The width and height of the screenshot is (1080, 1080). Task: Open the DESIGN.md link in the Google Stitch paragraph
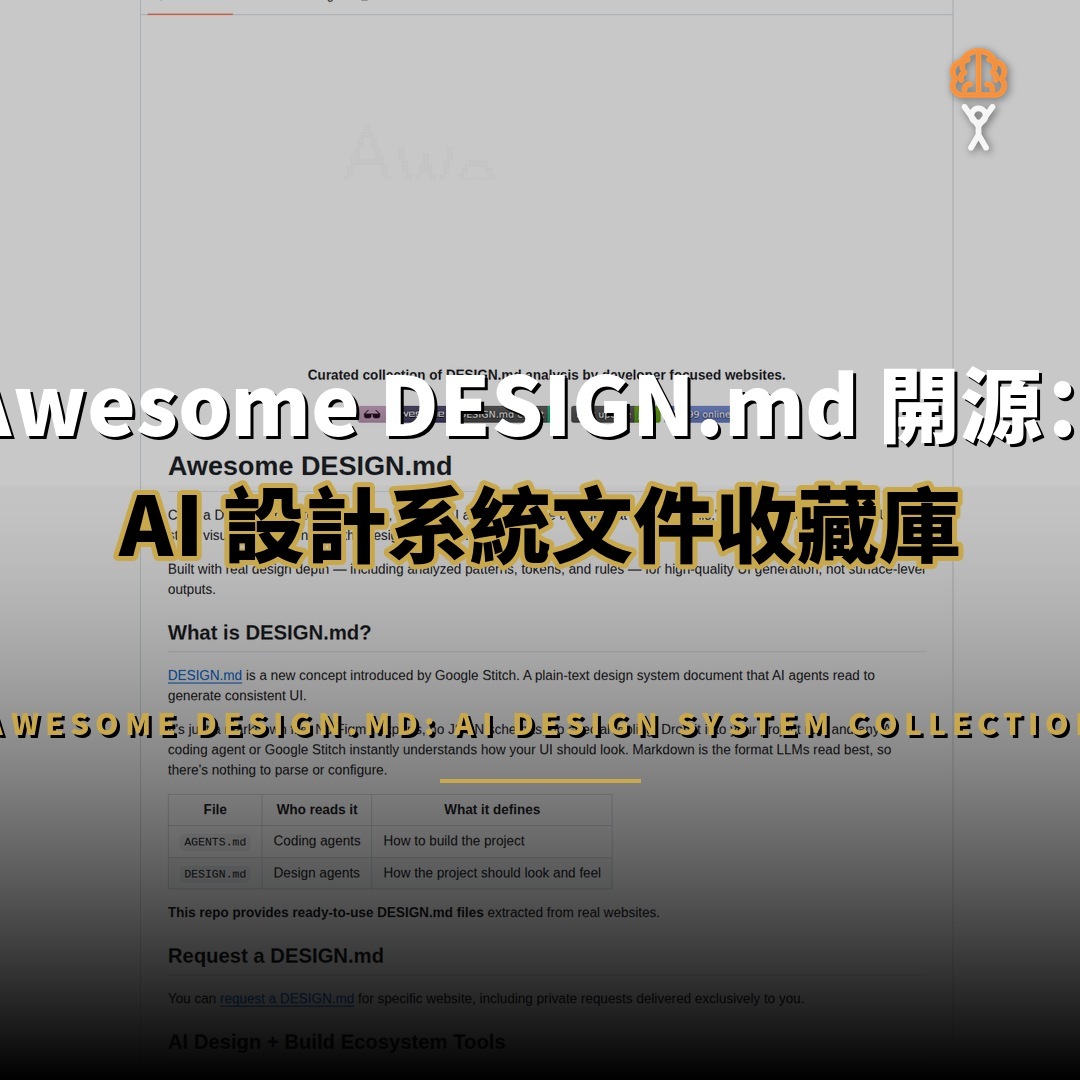click(205, 675)
